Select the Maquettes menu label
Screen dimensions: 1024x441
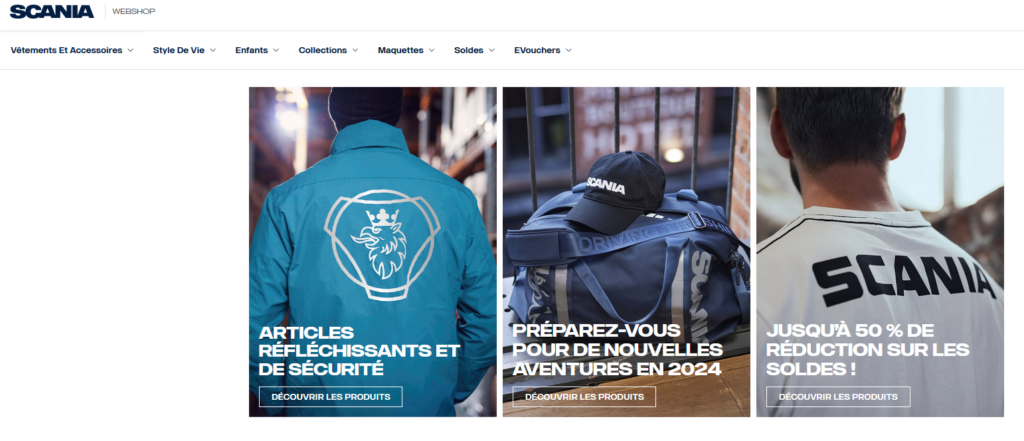point(400,50)
